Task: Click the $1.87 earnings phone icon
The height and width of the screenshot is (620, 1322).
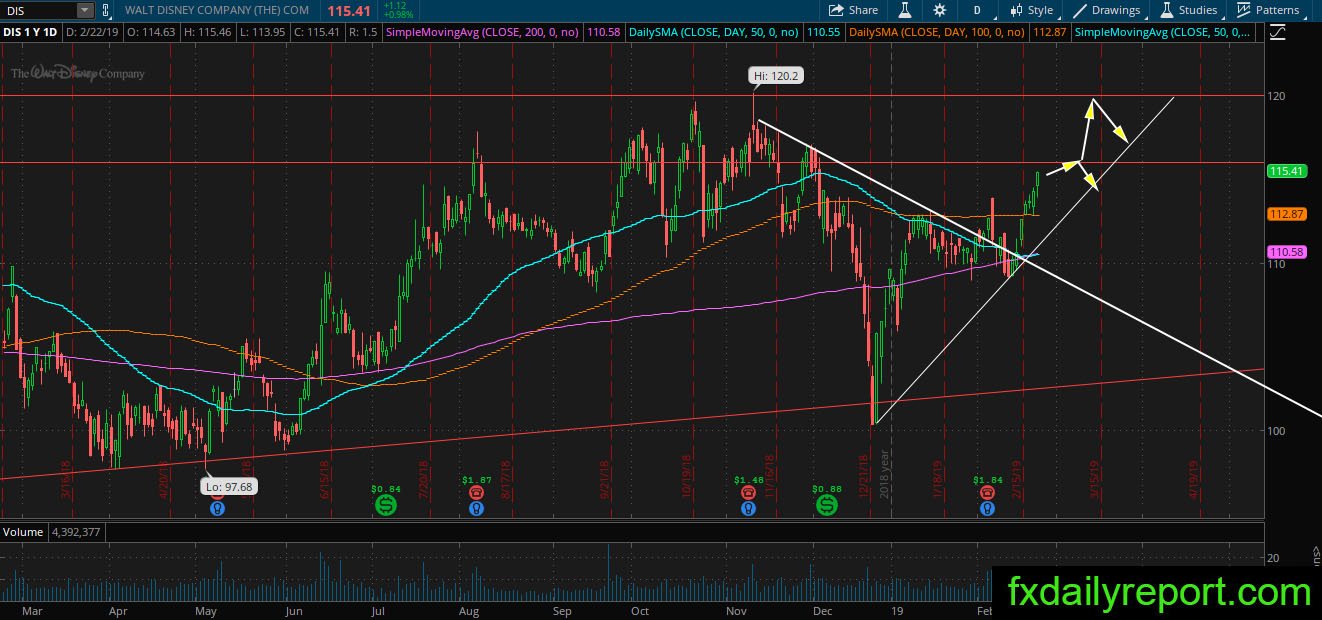Action: pos(475,492)
